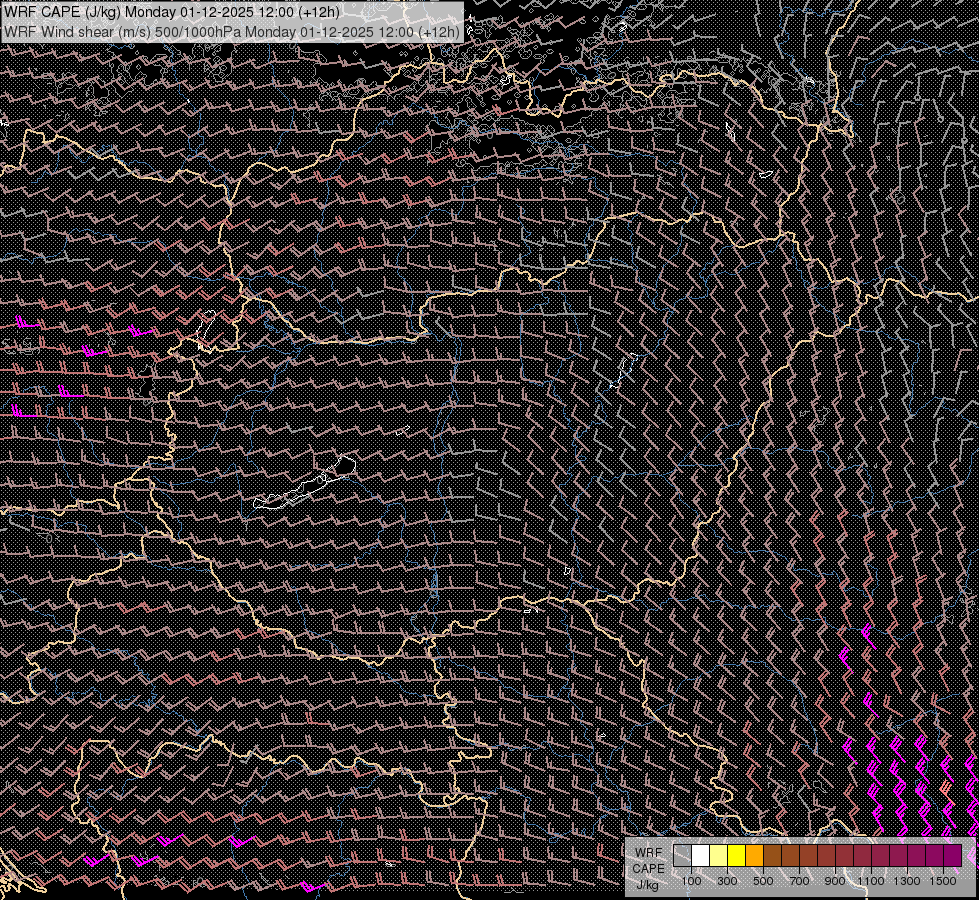Click the topmost magenta wind barb on left edge
Screen dimensions: 979x900
pyautogui.click(x=28, y=322)
